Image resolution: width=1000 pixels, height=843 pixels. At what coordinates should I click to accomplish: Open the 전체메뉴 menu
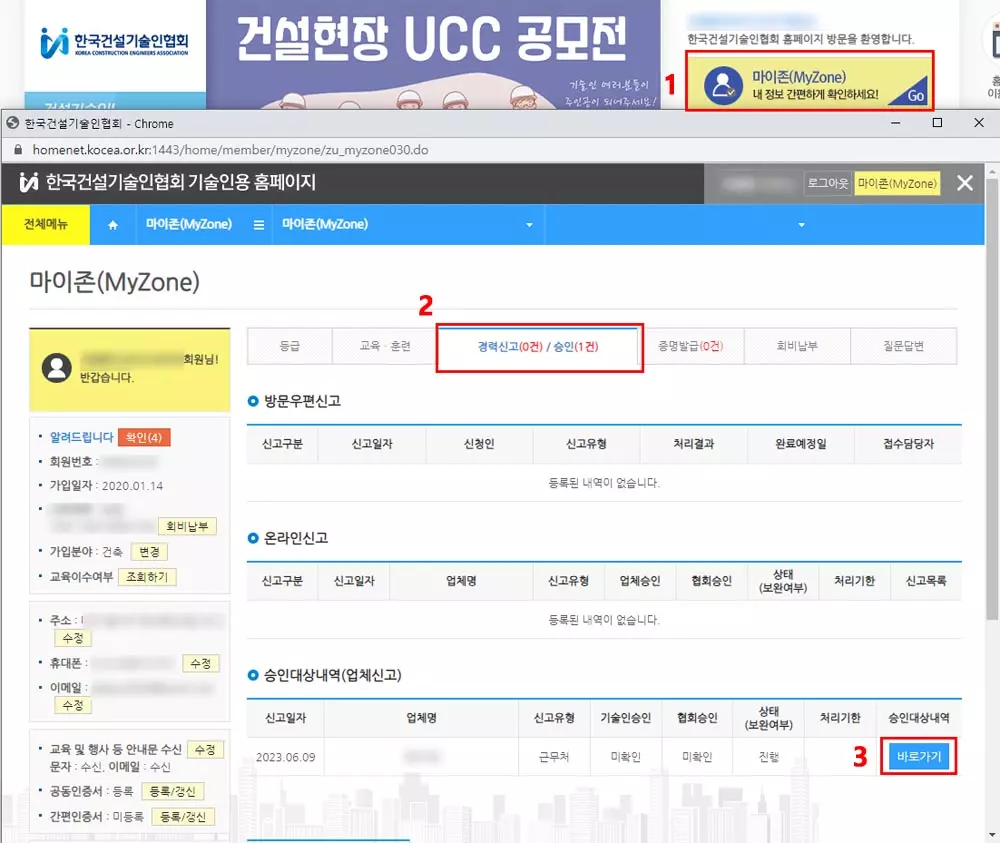(x=46, y=224)
